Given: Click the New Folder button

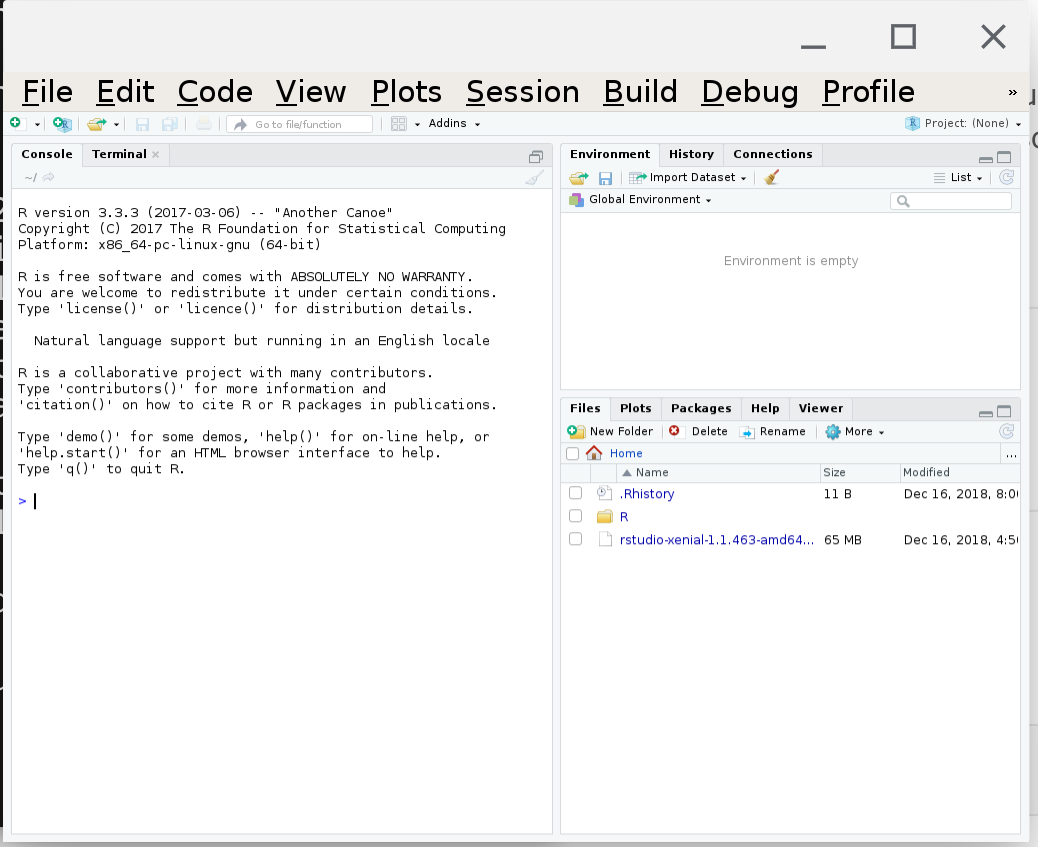Looking at the screenshot, I should (610, 431).
